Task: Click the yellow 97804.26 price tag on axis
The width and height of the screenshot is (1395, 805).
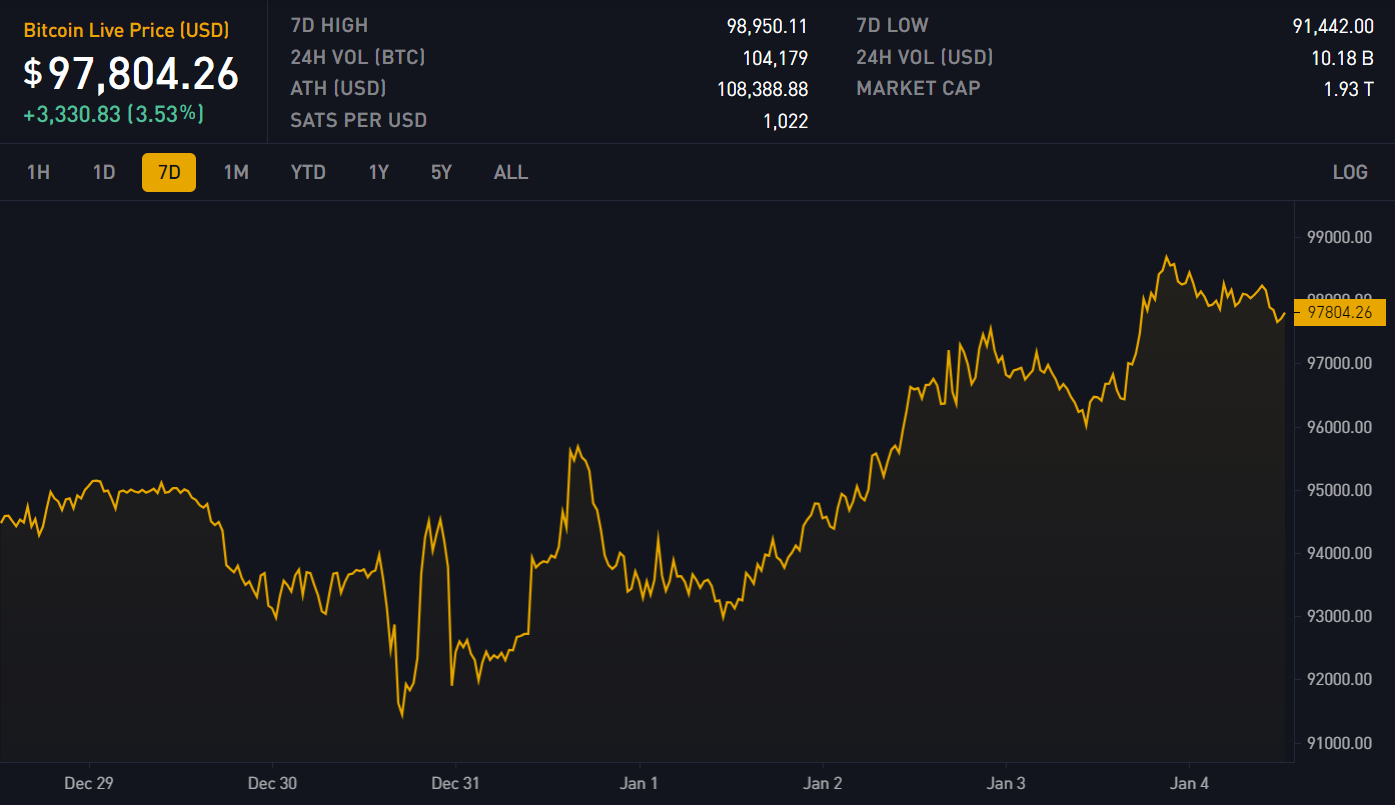Action: [1340, 312]
